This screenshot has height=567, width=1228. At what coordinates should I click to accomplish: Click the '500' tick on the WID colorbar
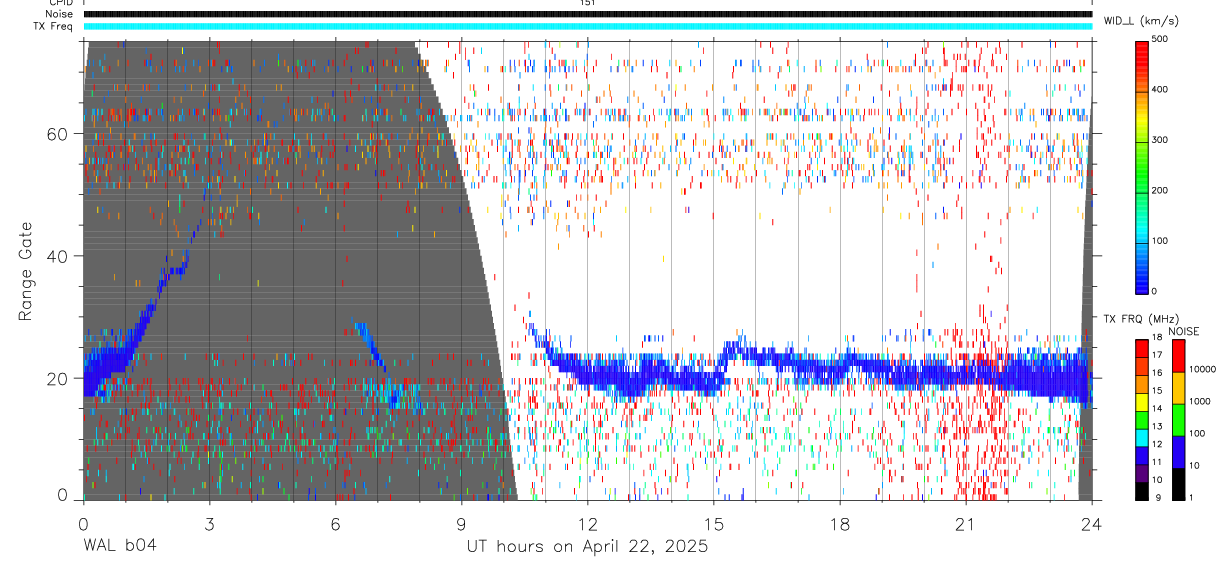[x=1160, y=39]
